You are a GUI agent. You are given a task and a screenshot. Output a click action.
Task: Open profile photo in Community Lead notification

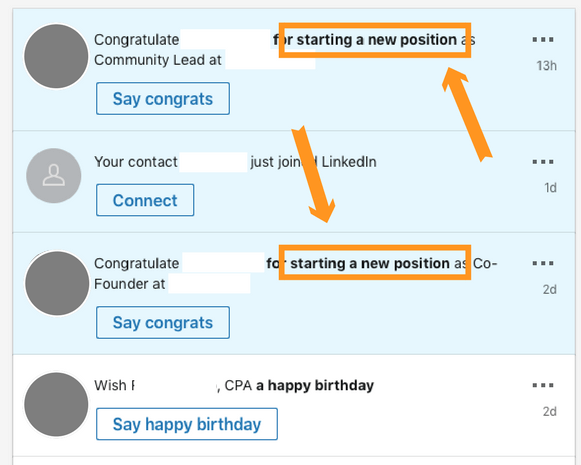56,56
